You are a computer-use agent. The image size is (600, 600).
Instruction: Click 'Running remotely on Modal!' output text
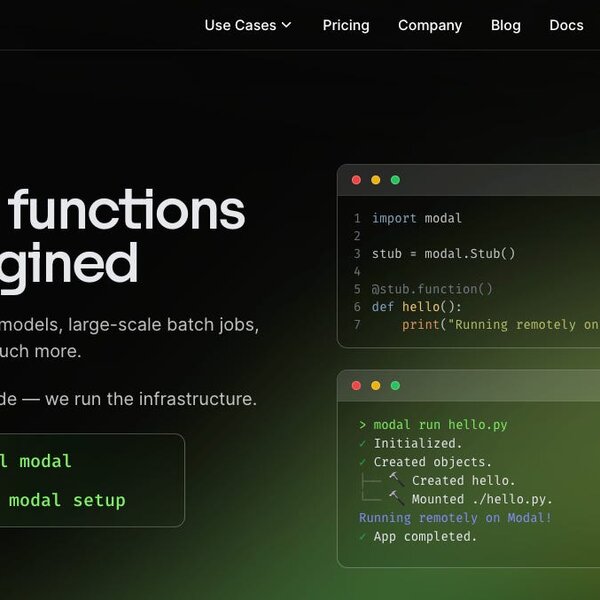click(x=455, y=518)
